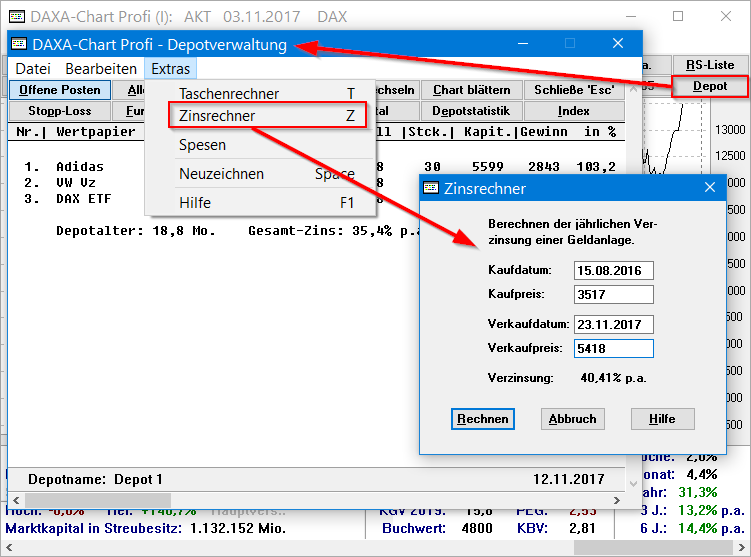Click the Depotverwaltung window title bar icon
751x557 pixels.
[x=19, y=45]
